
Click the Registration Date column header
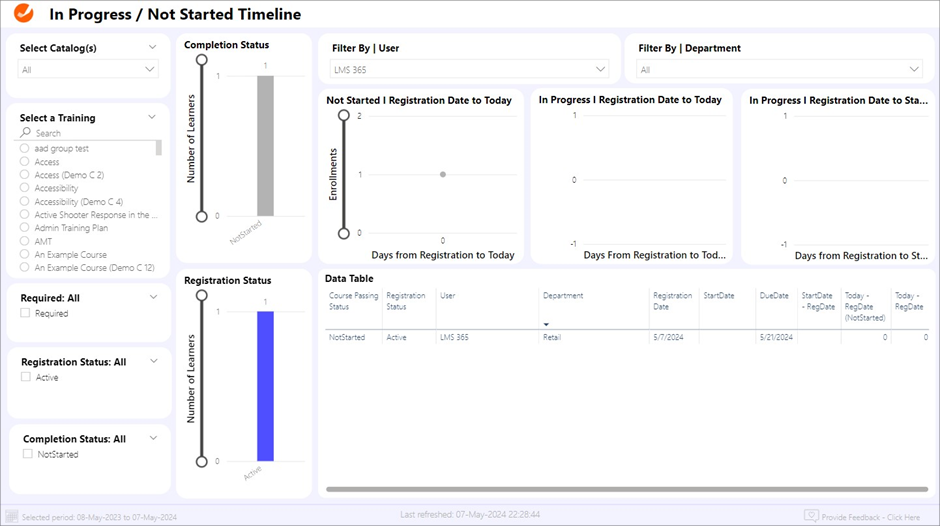(672, 301)
